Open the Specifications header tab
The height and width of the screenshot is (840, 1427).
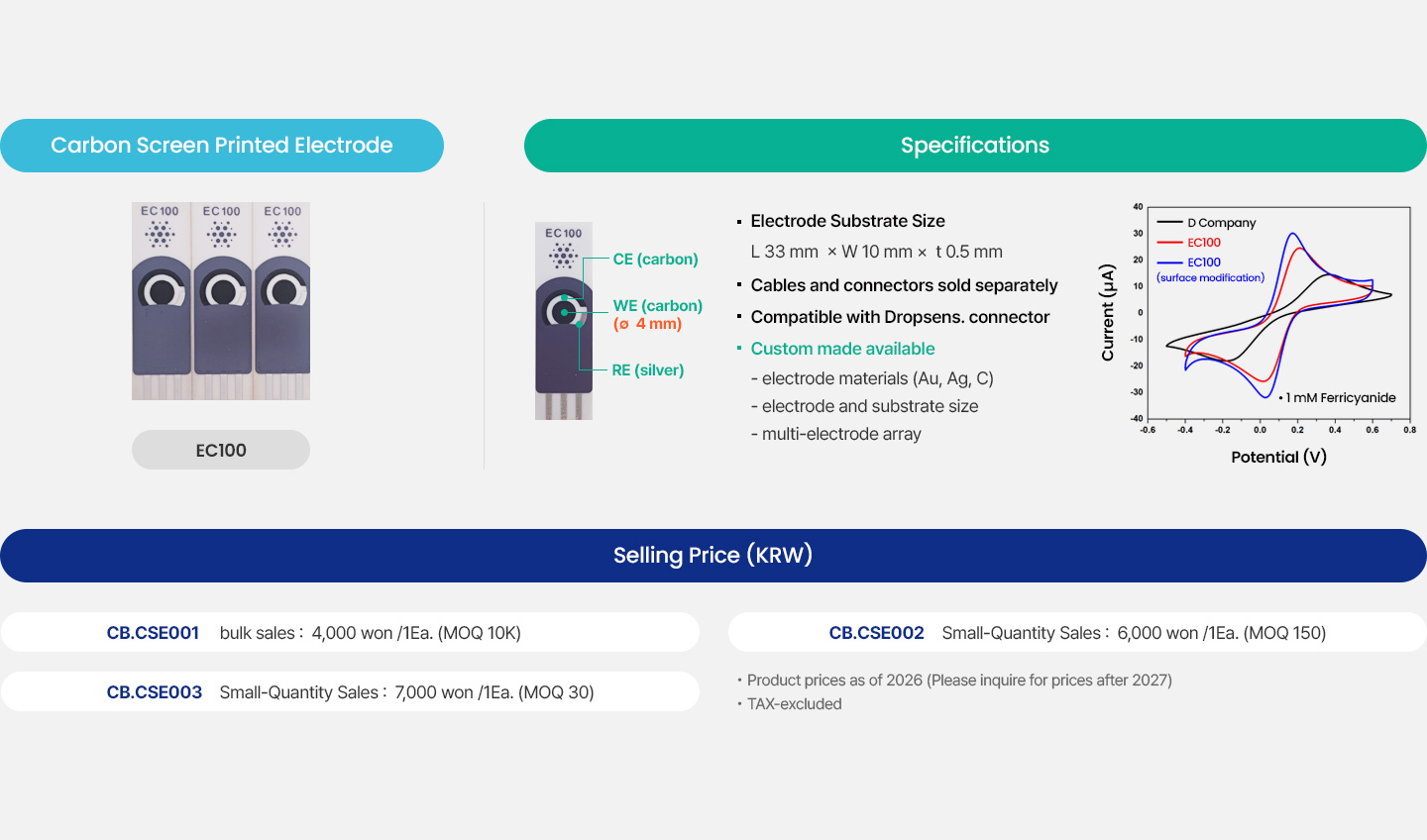tap(974, 146)
